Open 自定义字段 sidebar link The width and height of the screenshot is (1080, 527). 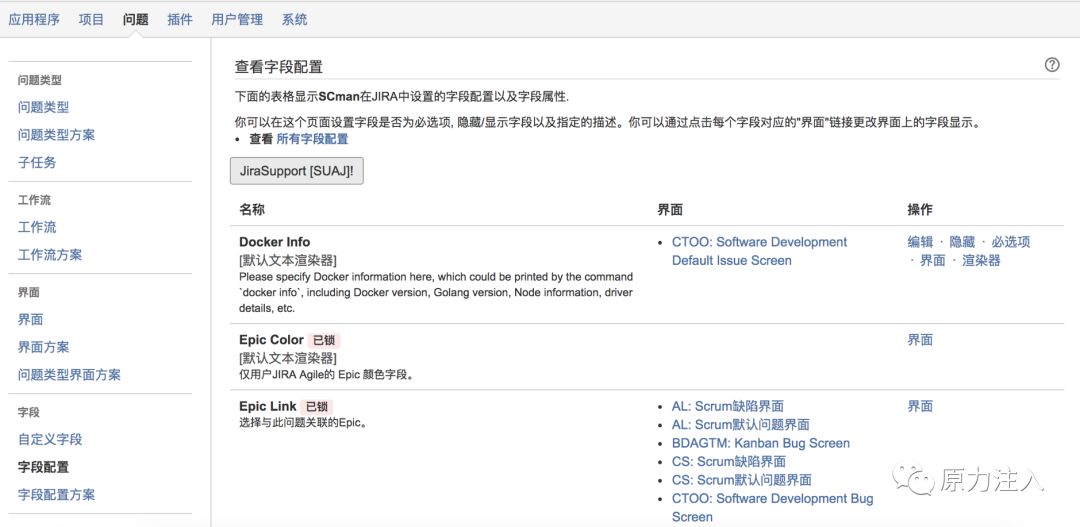(x=50, y=440)
